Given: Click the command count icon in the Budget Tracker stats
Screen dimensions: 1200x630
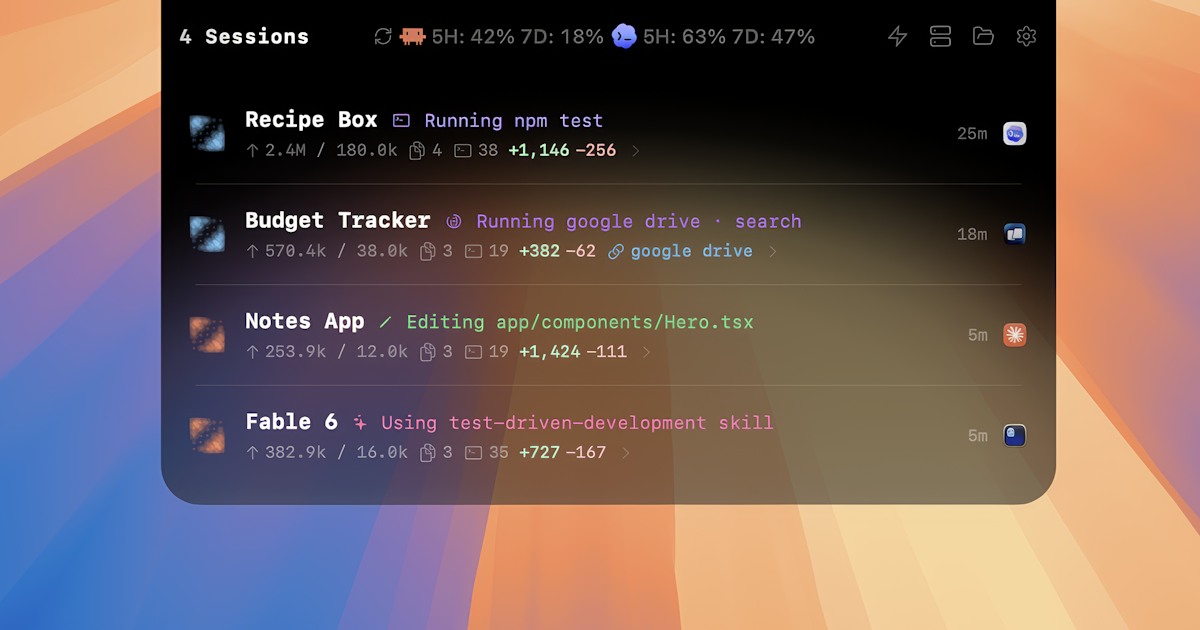Looking at the screenshot, I should tap(473, 251).
